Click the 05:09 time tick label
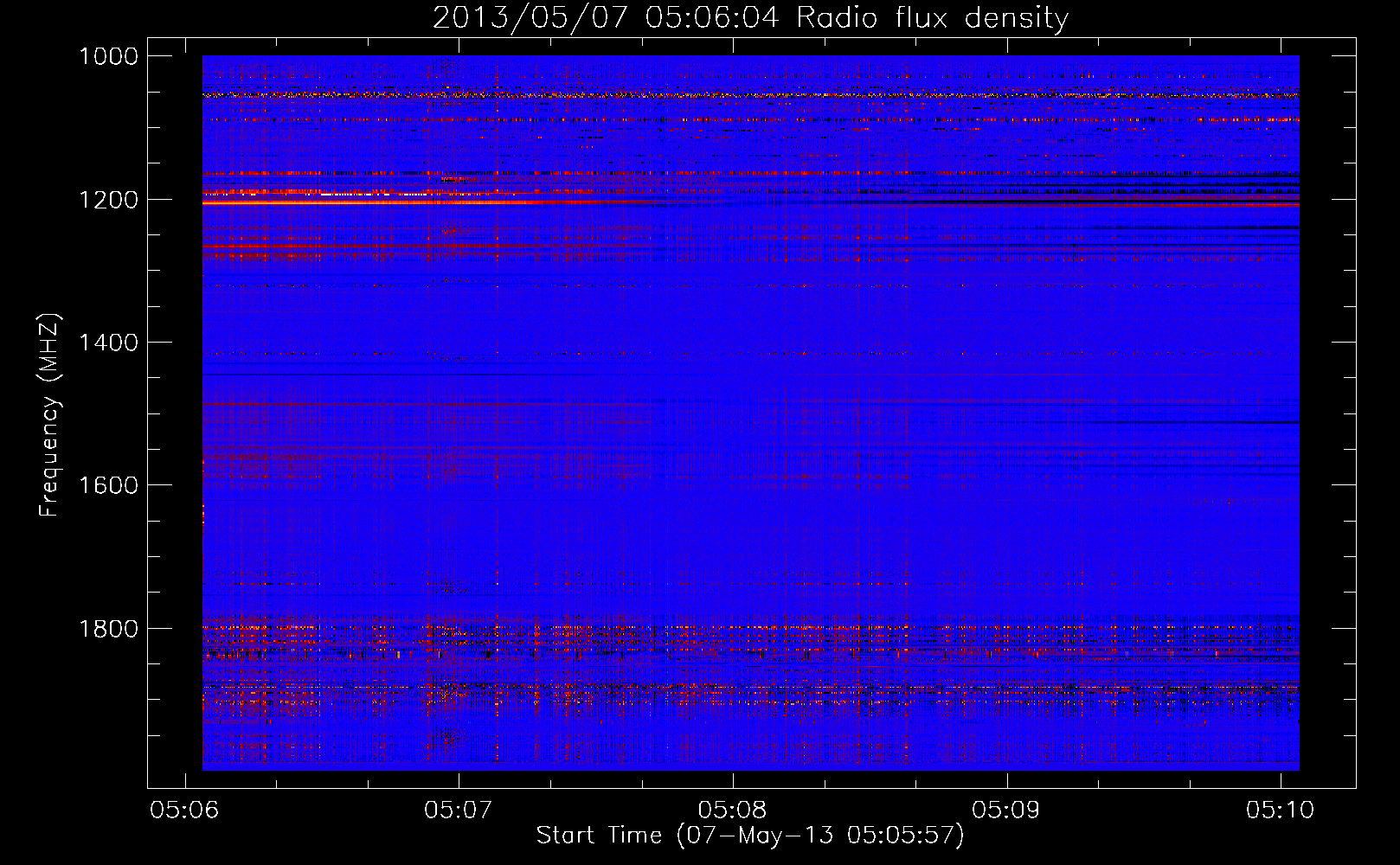Screen dimensions: 1400x865 pos(1006,810)
